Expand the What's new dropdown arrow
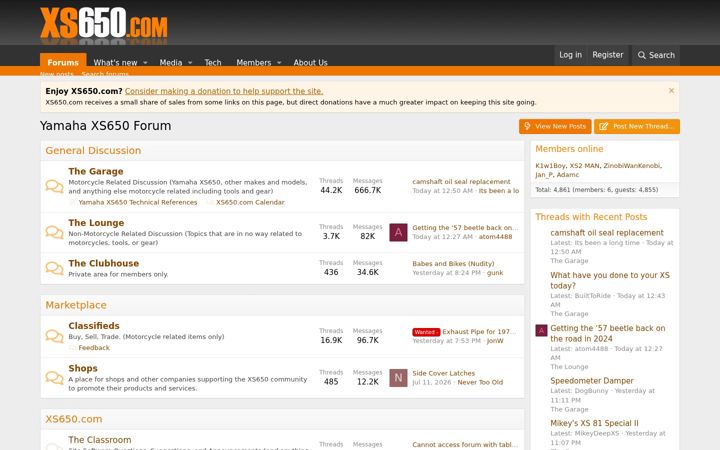720x450 pixels. [x=145, y=62]
